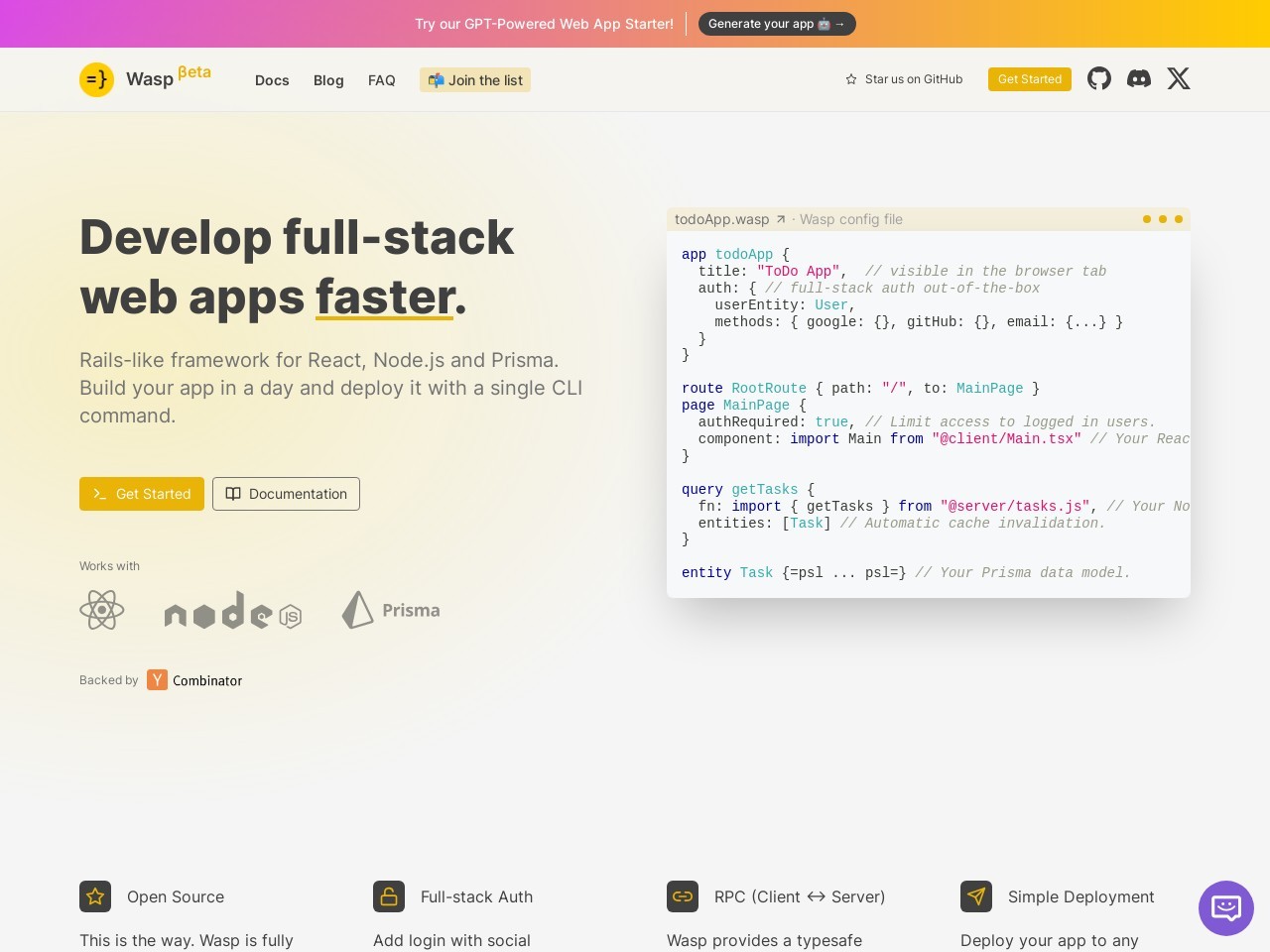The width and height of the screenshot is (1270, 952).
Task: Go to the Blog page
Action: click(328, 80)
